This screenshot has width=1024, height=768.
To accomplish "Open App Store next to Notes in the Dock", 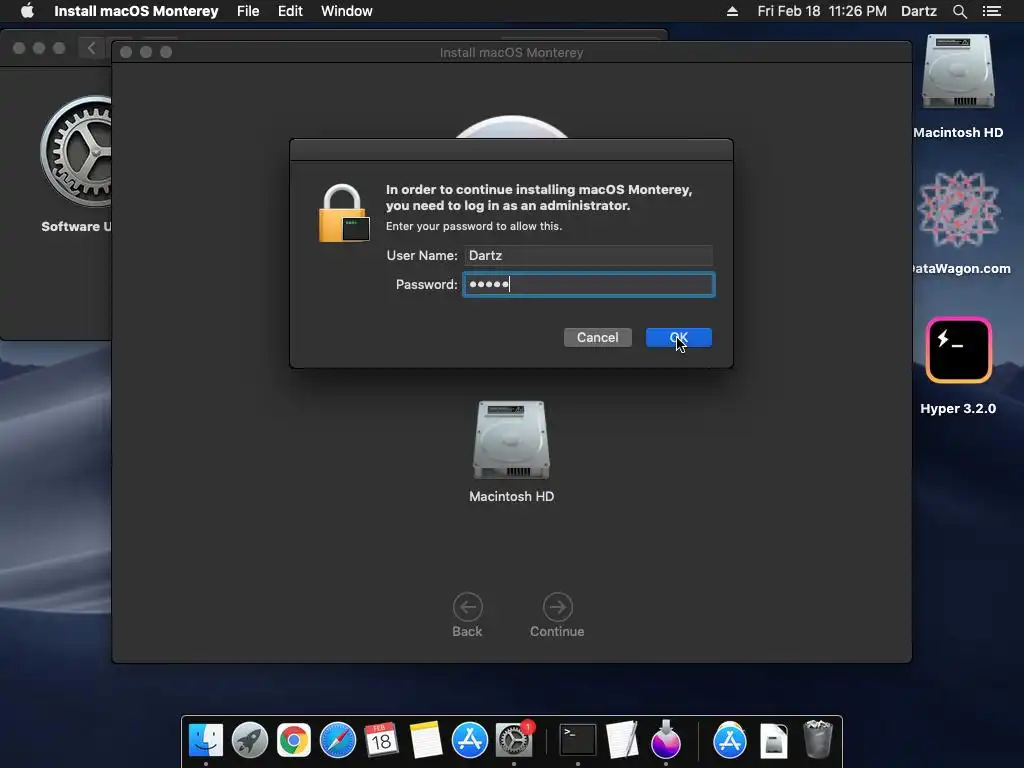I will (x=470, y=741).
